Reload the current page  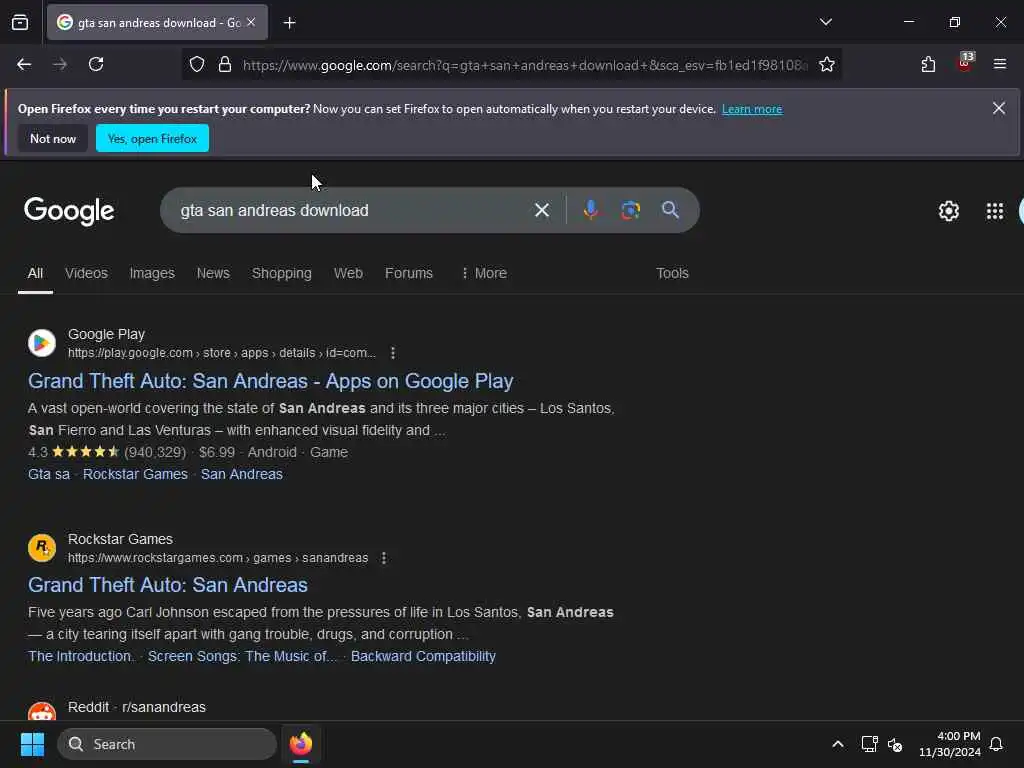[96, 64]
